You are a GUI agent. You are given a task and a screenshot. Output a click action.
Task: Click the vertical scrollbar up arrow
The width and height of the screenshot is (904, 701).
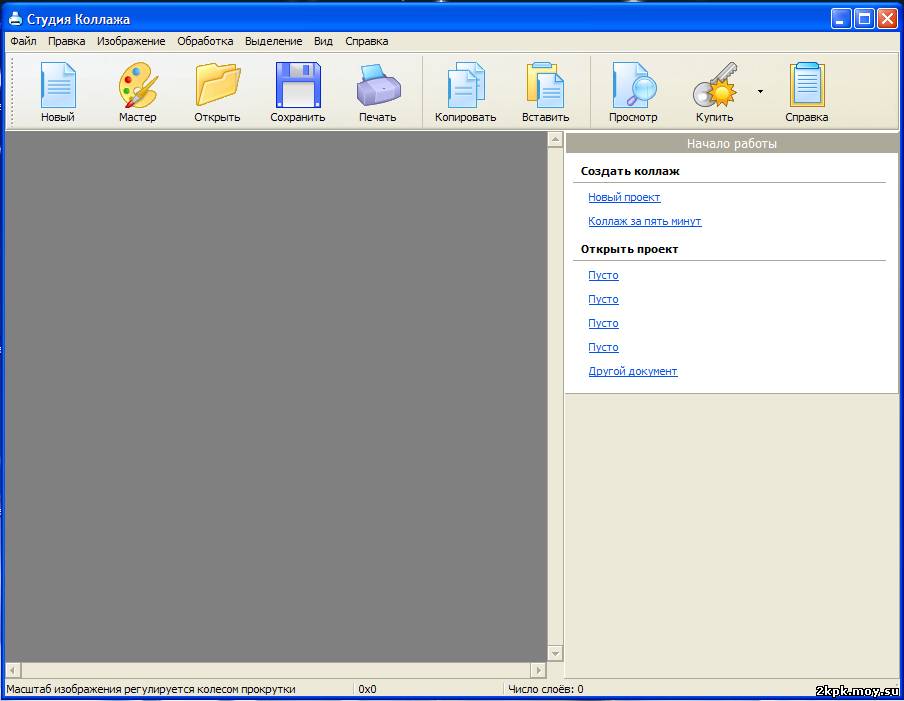coord(555,140)
